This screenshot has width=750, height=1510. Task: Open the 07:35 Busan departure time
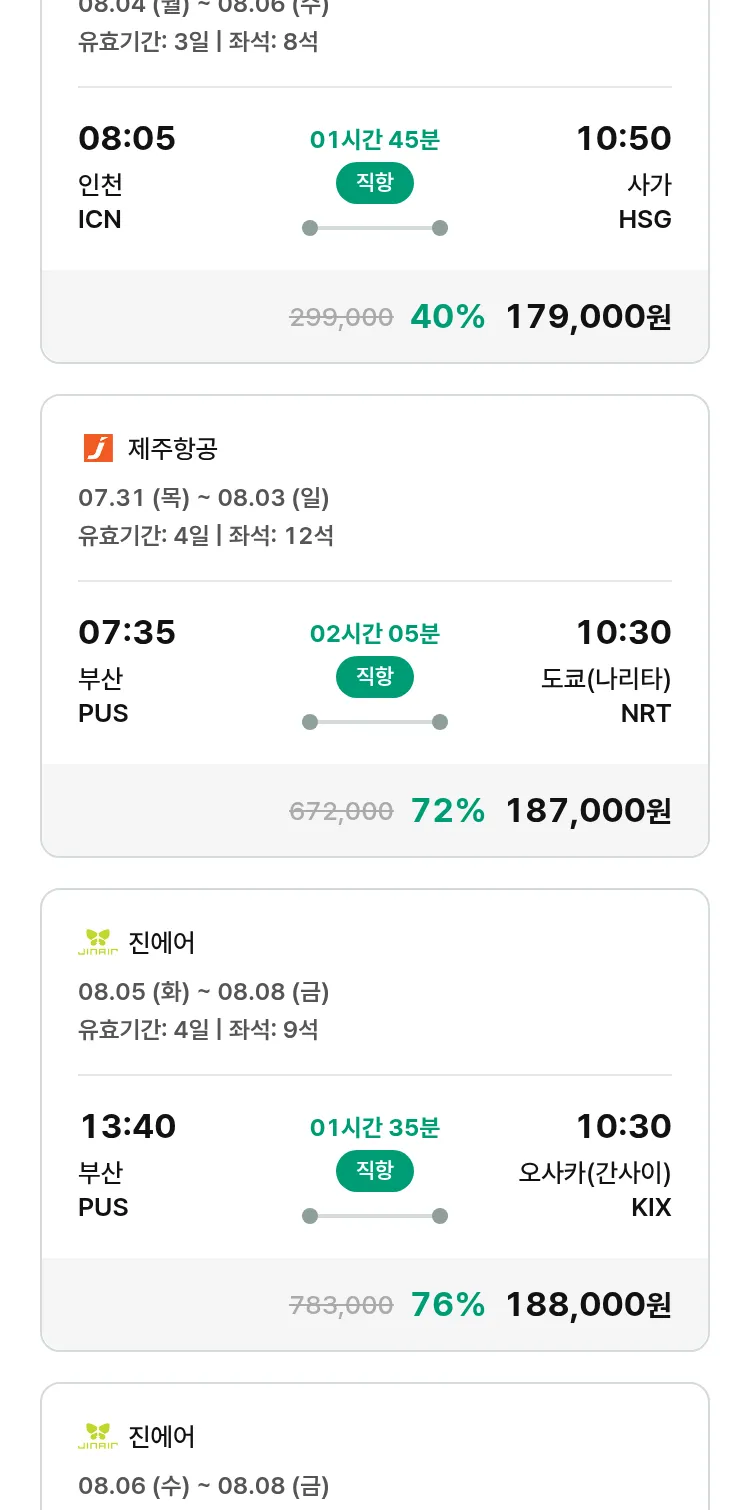[x=127, y=632]
